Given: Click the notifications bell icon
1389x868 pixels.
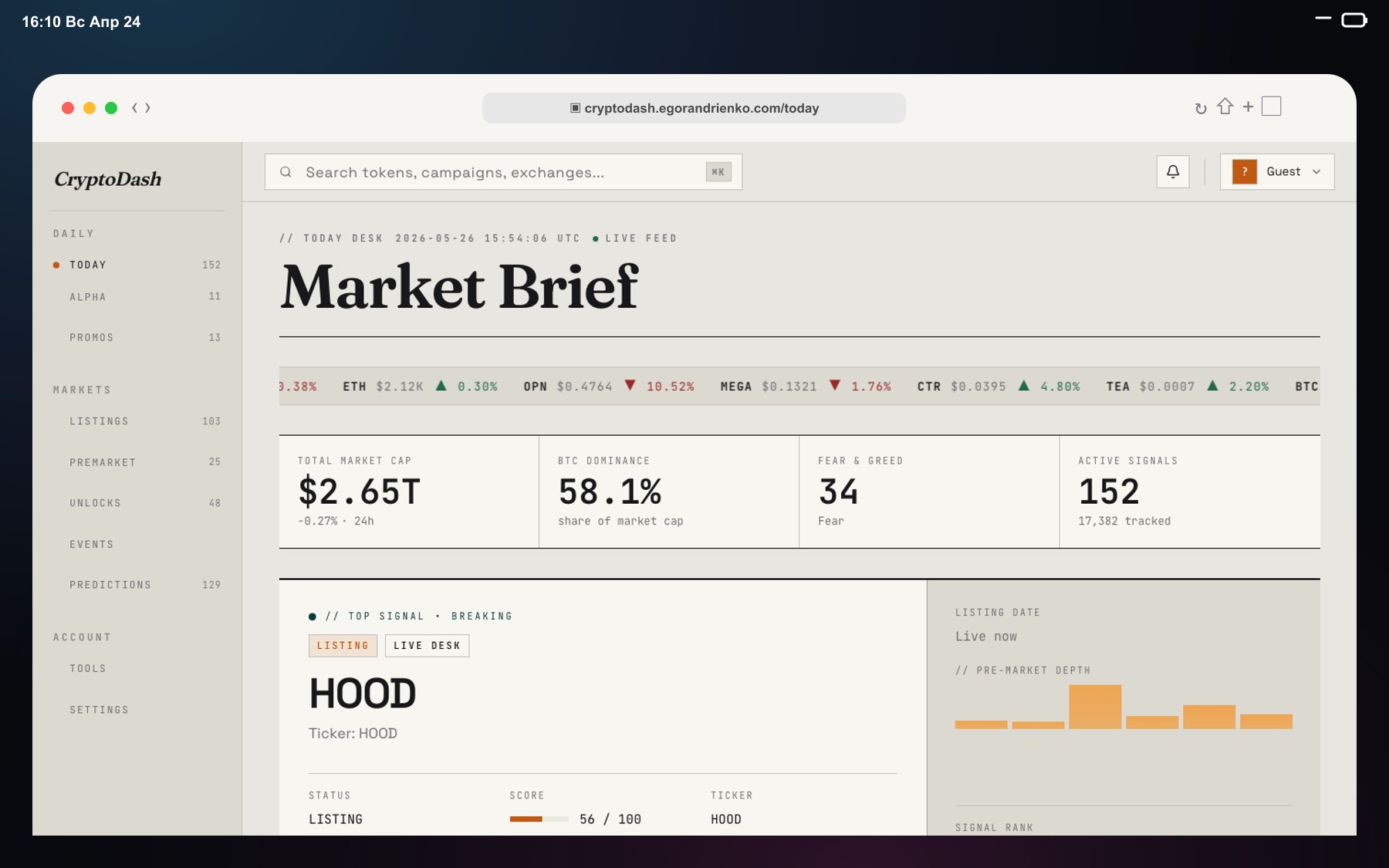Looking at the screenshot, I should pos(1172,172).
